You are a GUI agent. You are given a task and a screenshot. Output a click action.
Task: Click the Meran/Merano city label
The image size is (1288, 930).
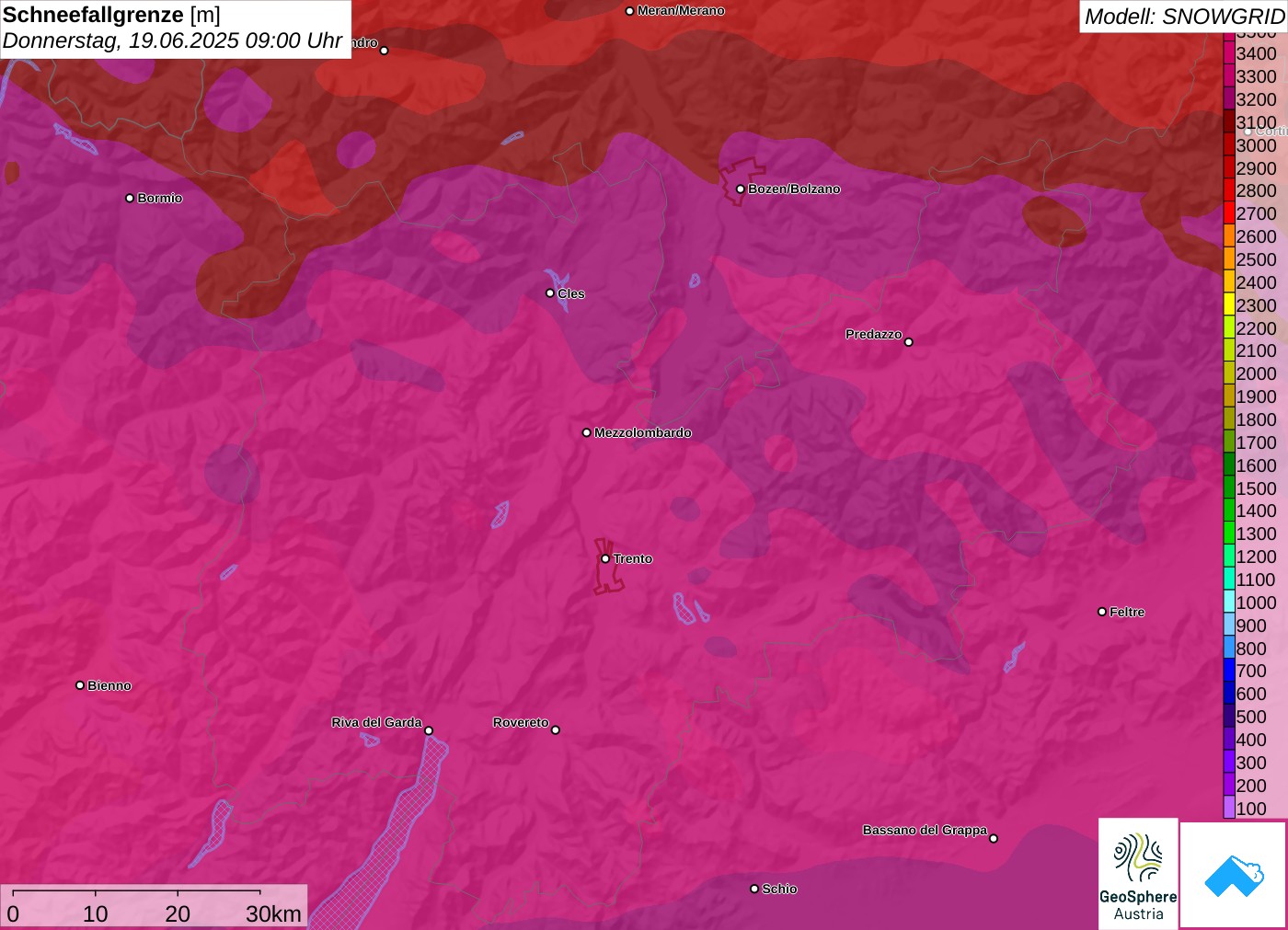[681, 11]
